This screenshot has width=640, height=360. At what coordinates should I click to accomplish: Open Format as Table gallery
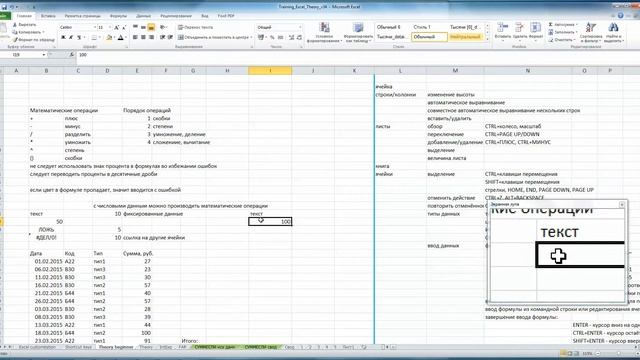[x=358, y=33]
